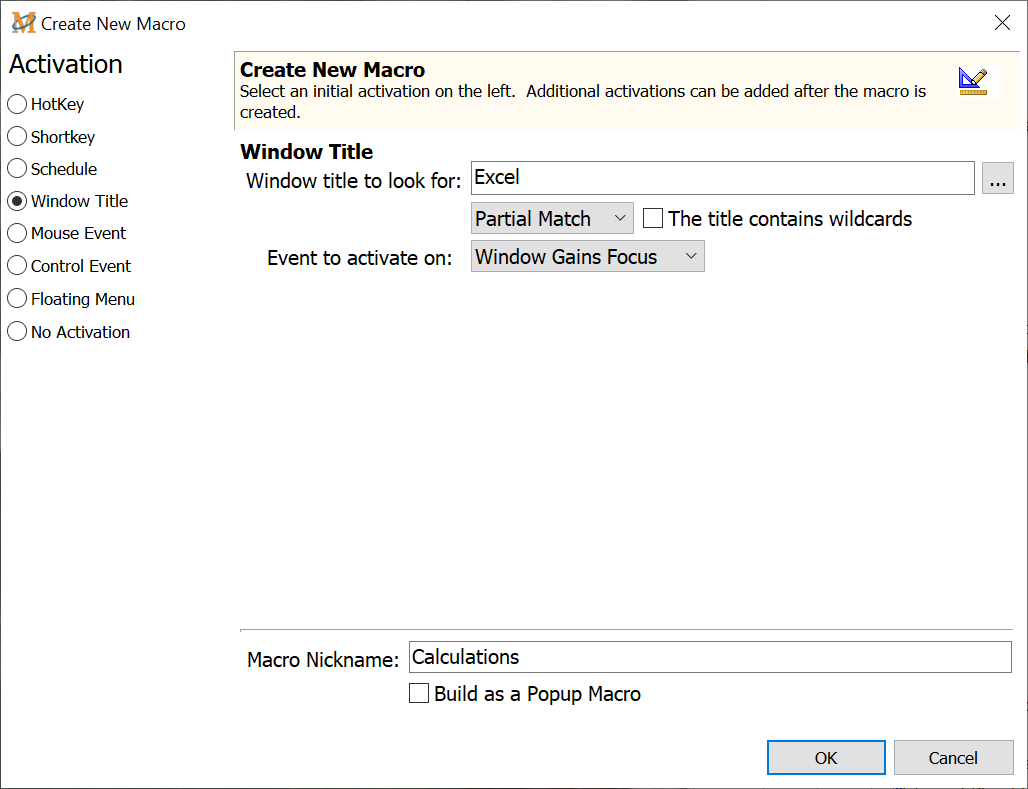Screen dimensions: 1028x789
Task: Click the Macro Express logo icon in title bar
Action: tap(23, 23)
